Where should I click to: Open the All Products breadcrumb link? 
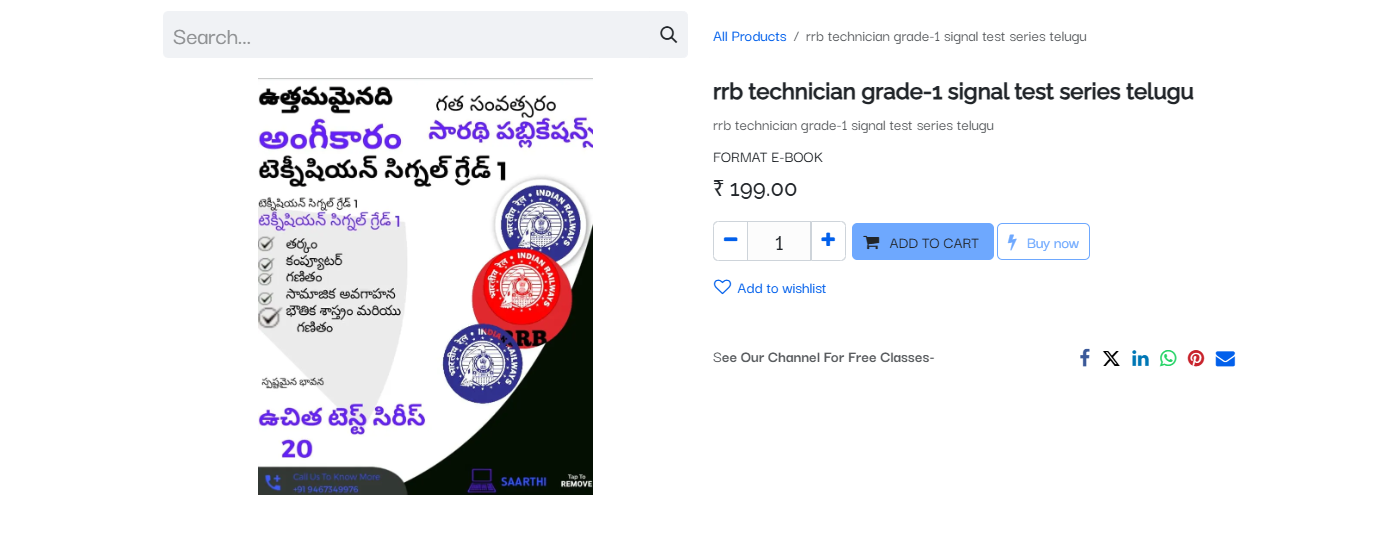(x=749, y=36)
